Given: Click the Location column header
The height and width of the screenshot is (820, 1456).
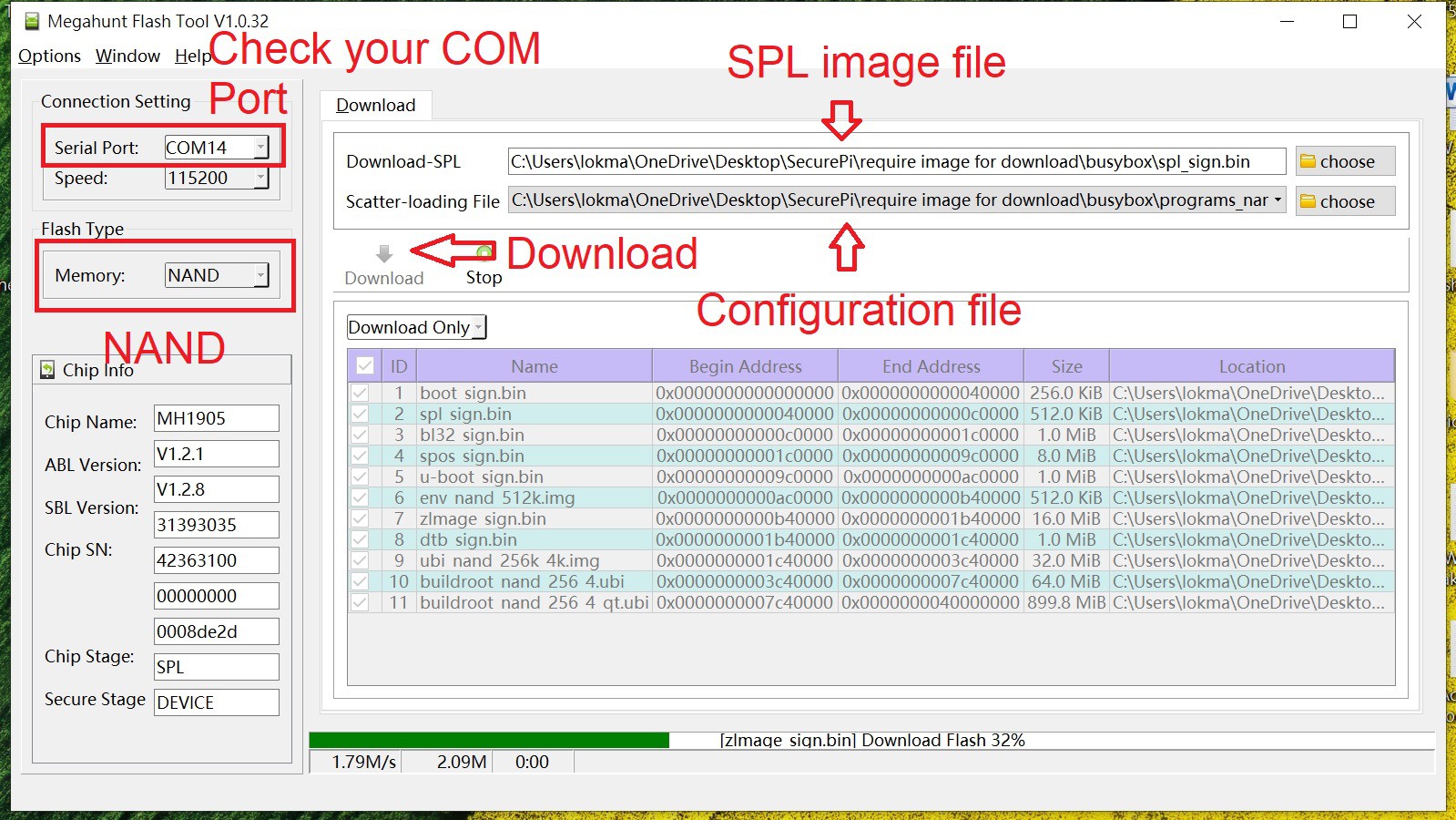Looking at the screenshot, I should click(x=1251, y=366).
